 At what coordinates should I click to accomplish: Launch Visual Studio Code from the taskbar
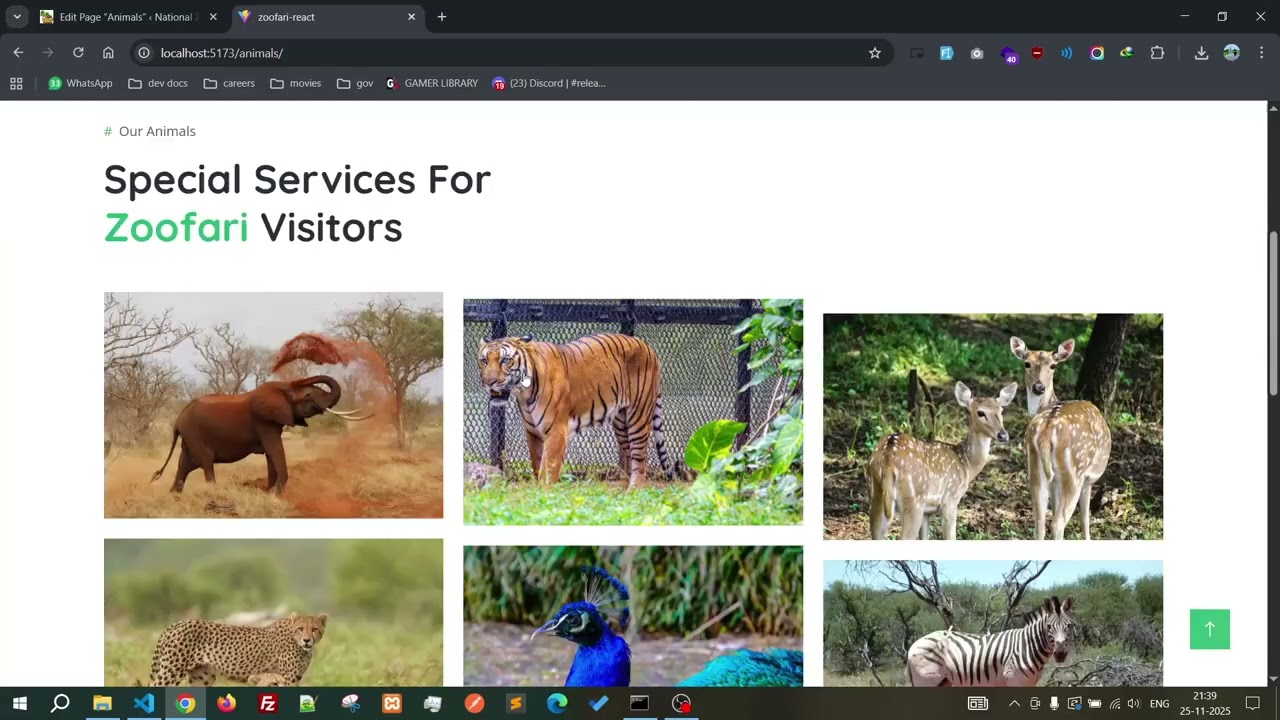[143, 703]
